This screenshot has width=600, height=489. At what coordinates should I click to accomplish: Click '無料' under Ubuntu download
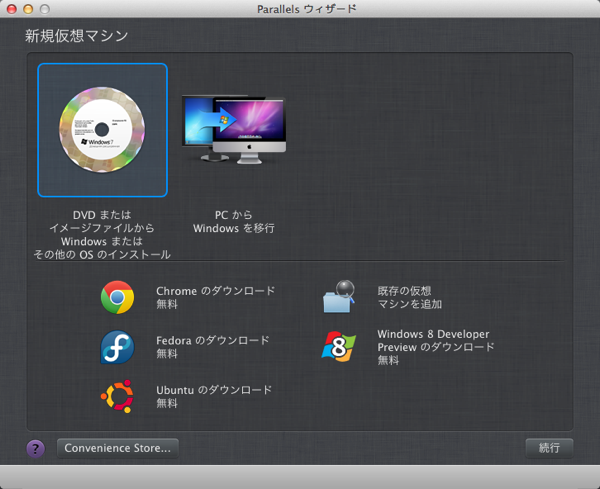click(167, 403)
